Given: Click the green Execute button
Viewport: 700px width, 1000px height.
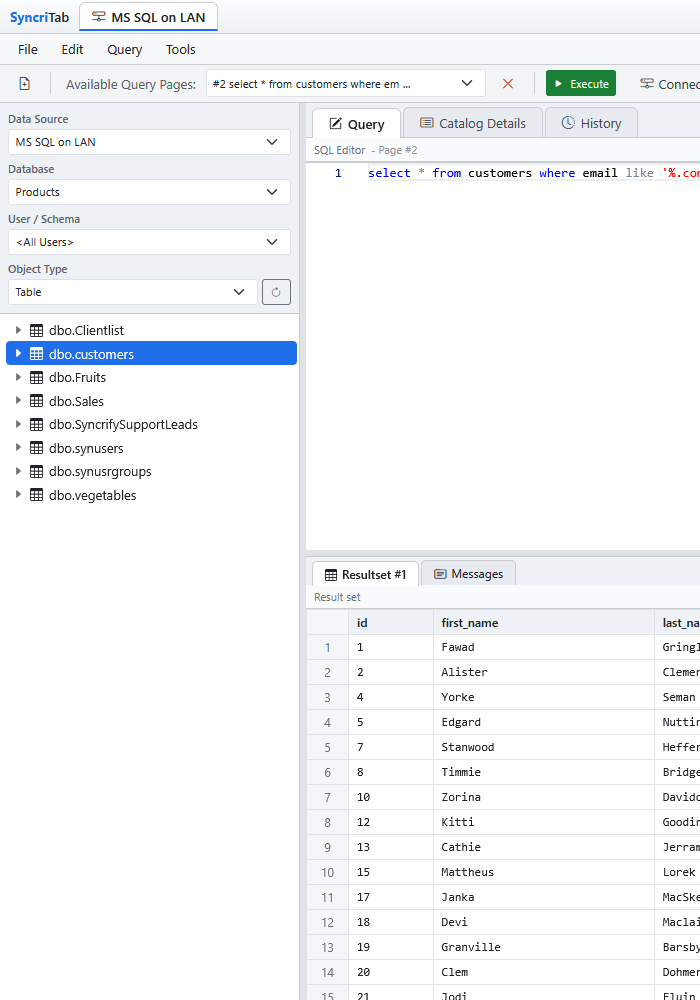Looking at the screenshot, I should tap(581, 84).
